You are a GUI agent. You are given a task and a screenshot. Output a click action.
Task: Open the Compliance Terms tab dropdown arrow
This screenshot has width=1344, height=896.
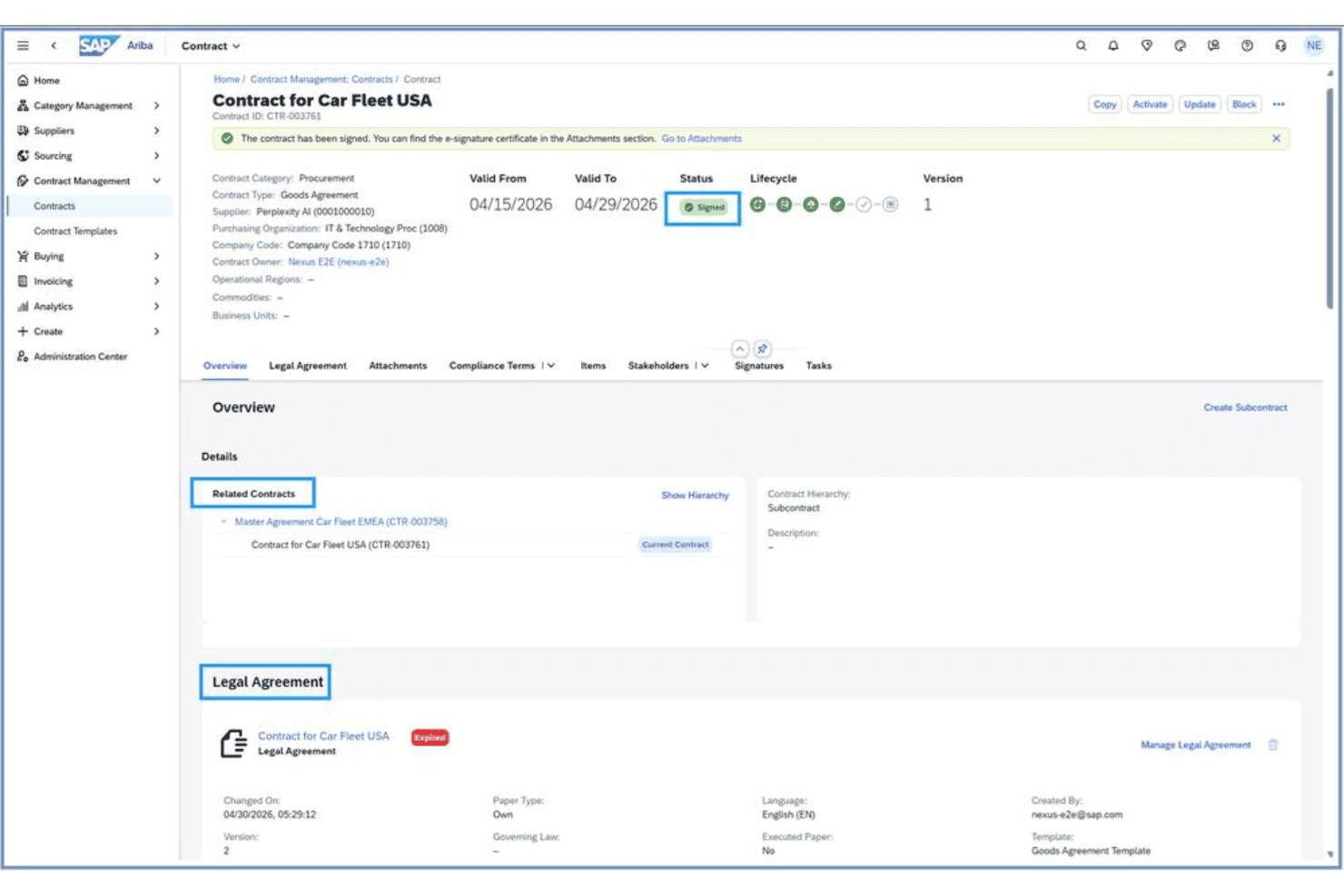(x=551, y=366)
